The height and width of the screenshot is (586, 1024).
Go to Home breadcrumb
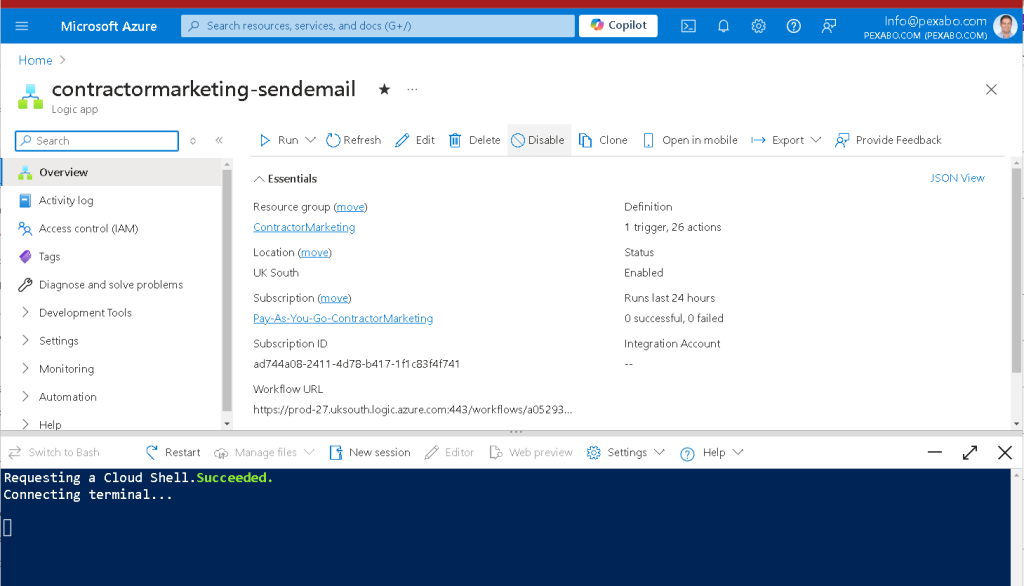(x=35, y=60)
